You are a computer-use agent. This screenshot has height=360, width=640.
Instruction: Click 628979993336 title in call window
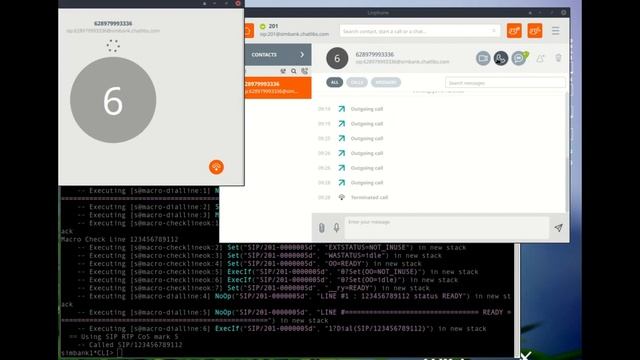click(x=113, y=24)
